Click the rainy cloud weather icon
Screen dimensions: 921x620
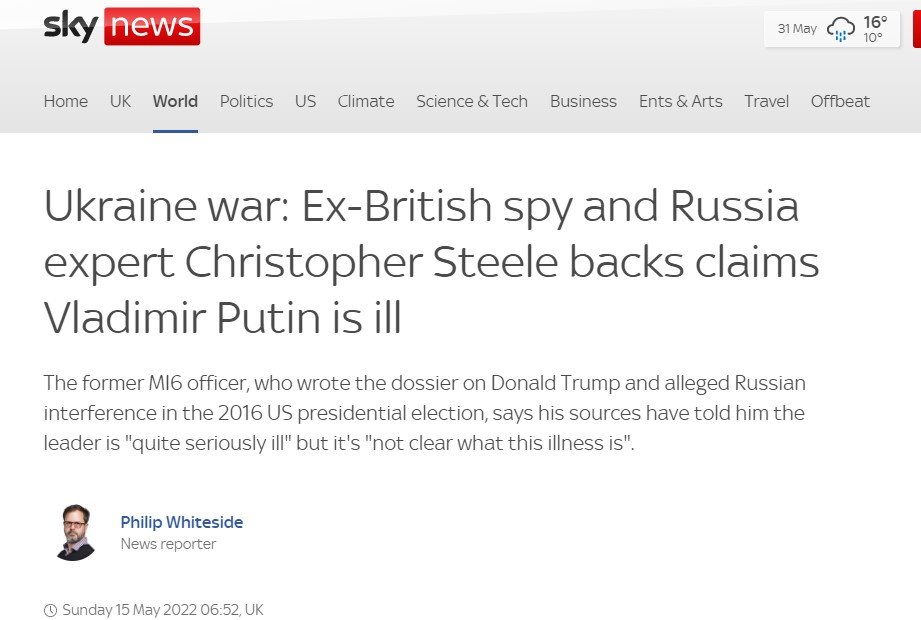[x=841, y=29]
